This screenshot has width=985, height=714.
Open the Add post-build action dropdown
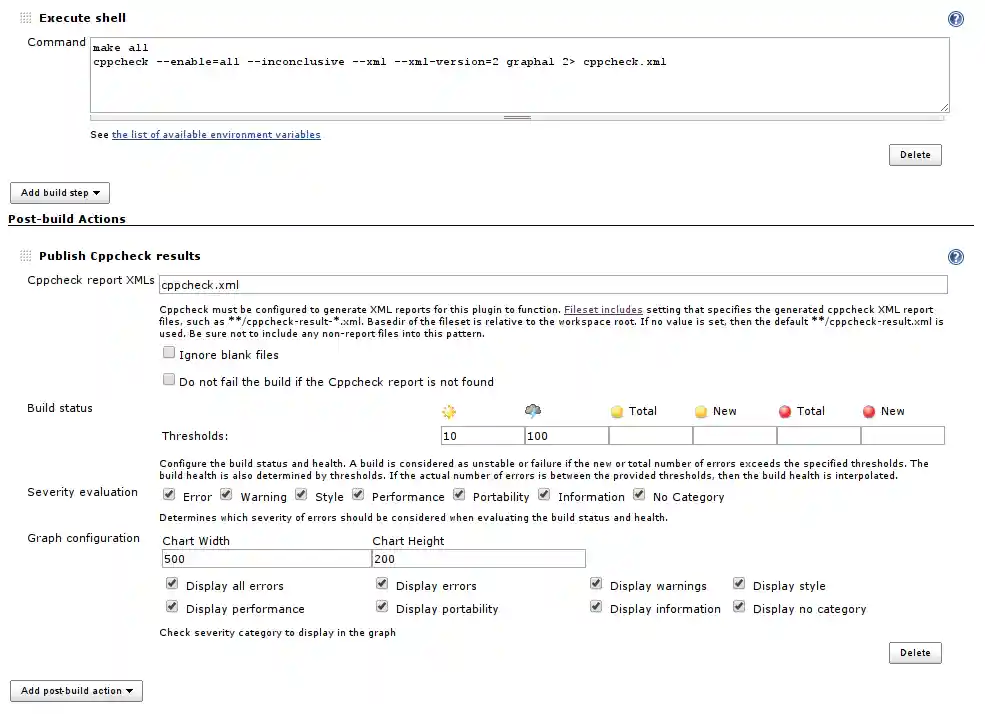click(x=76, y=691)
